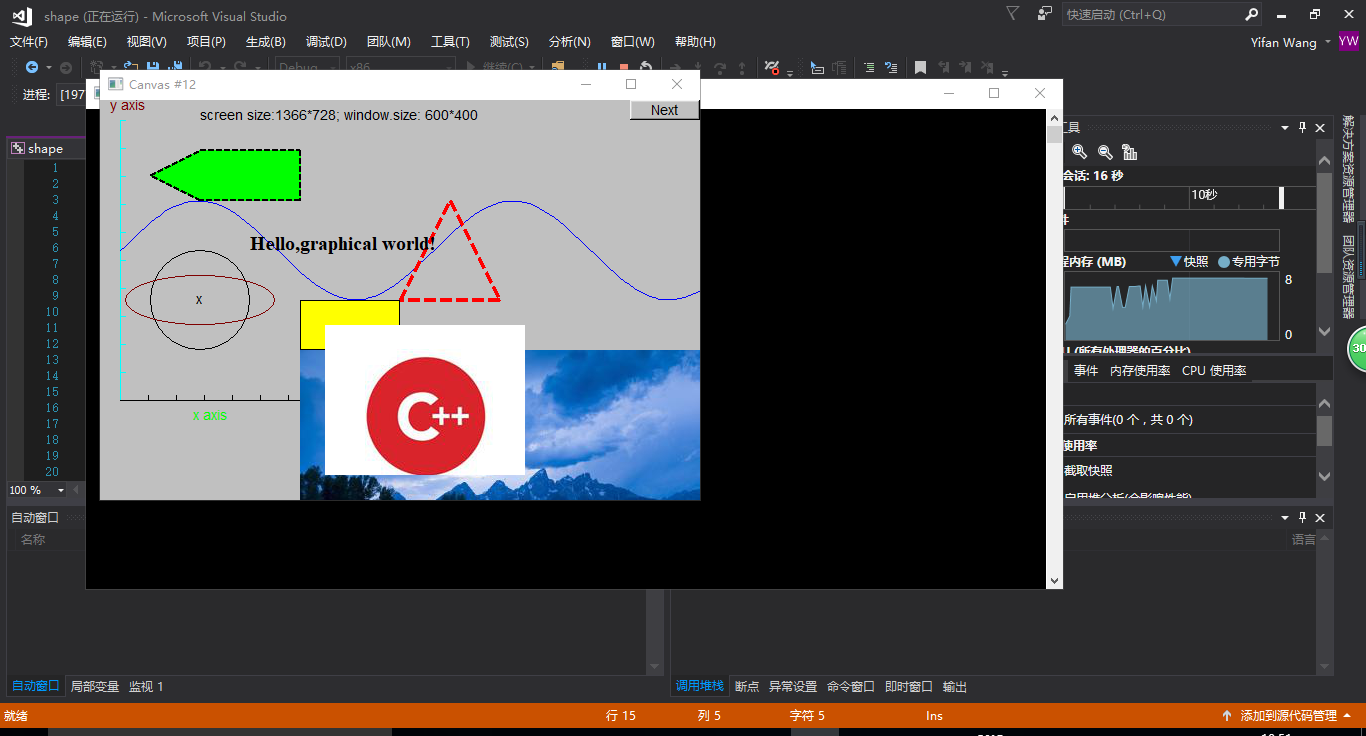Click the feedback icon beside quick launch
Viewport: 1366px width, 736px height.
click(x=1045, y=14)
